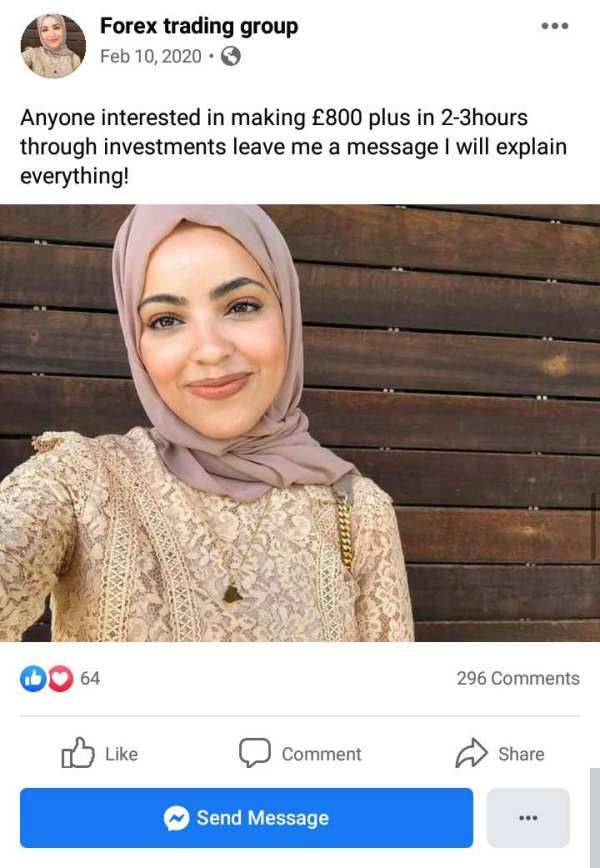Click the red heart reaction icon

[x=61, y=679]
